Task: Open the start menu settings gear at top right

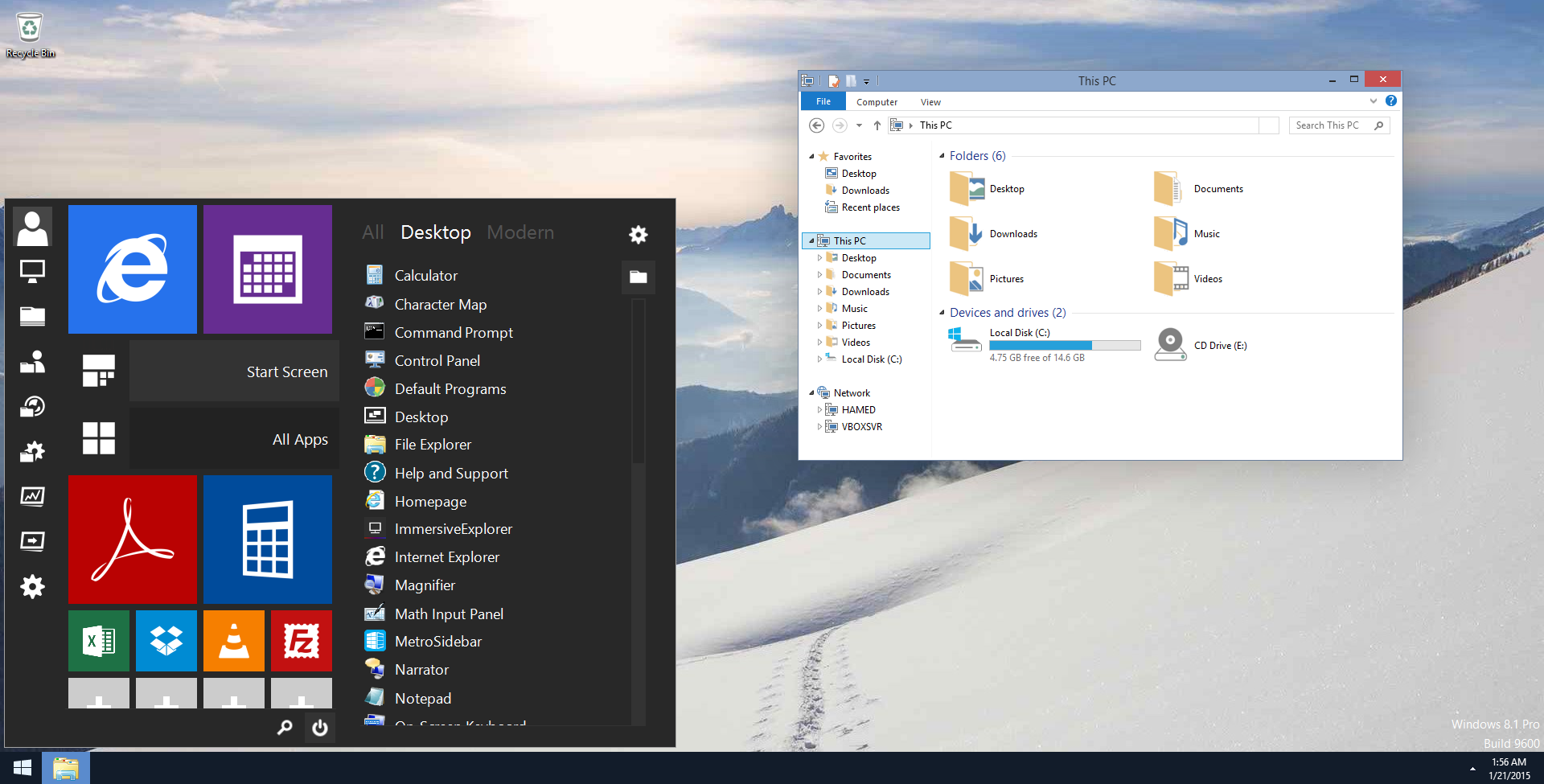Action: coord(638,234)
